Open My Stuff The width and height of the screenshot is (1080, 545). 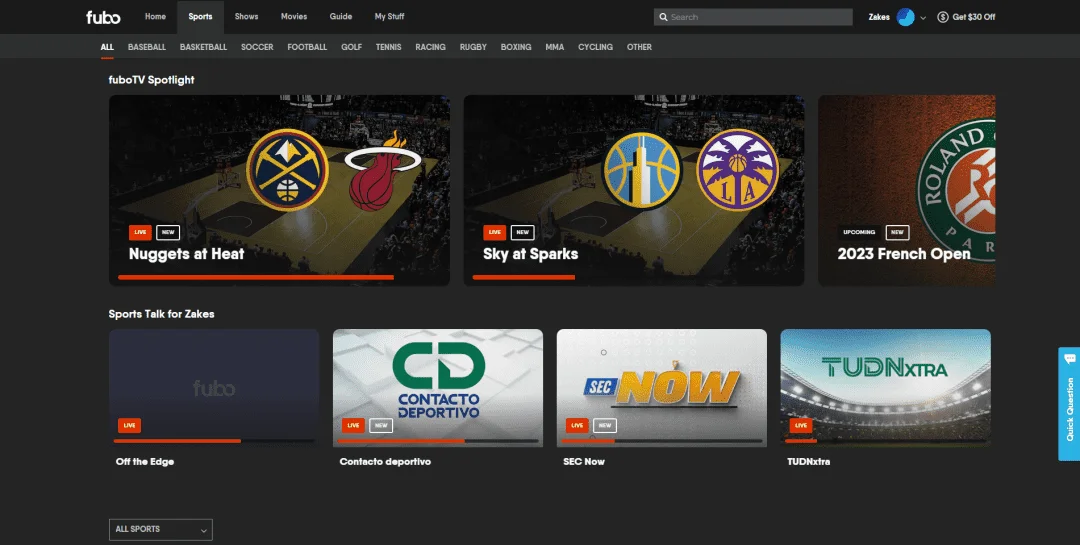pos(389,17)
